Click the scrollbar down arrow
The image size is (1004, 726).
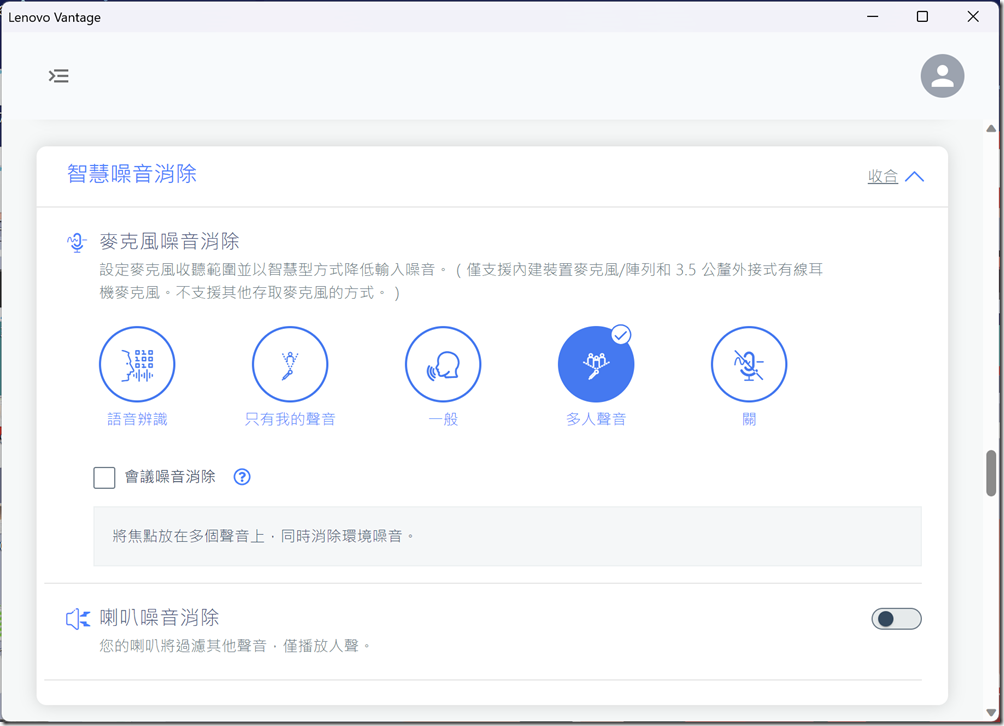pos(991,711)
